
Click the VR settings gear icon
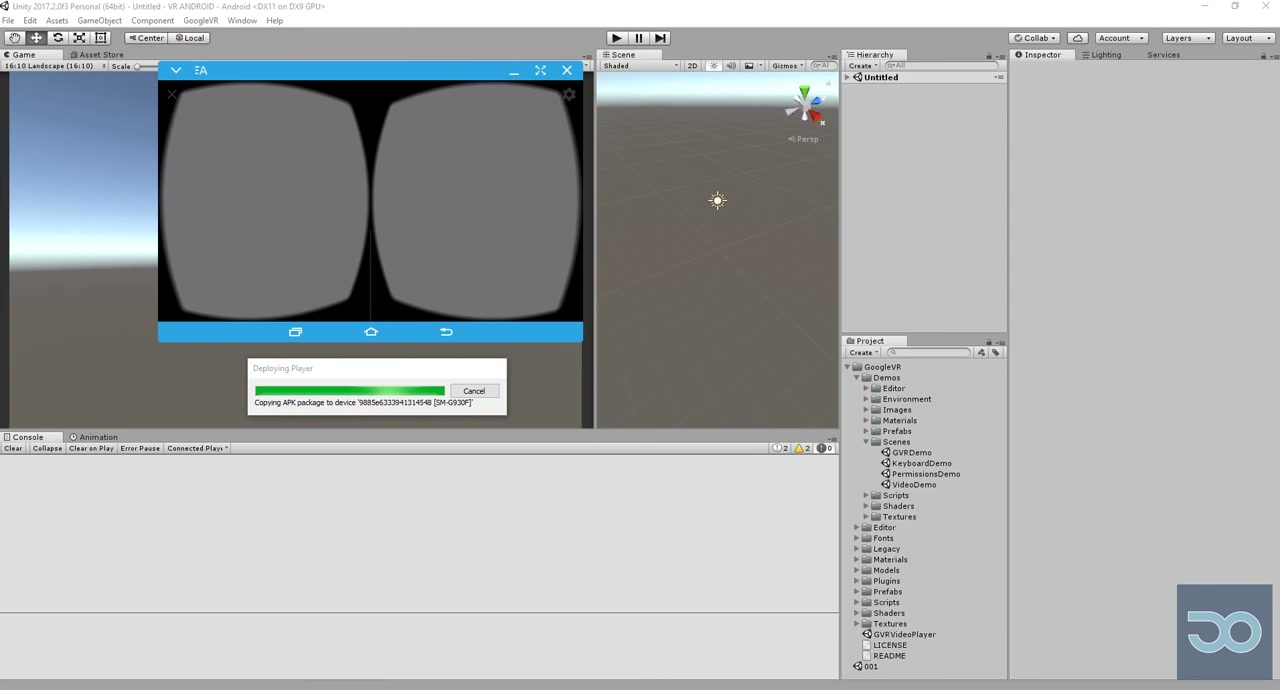click(x=569, y=95)
